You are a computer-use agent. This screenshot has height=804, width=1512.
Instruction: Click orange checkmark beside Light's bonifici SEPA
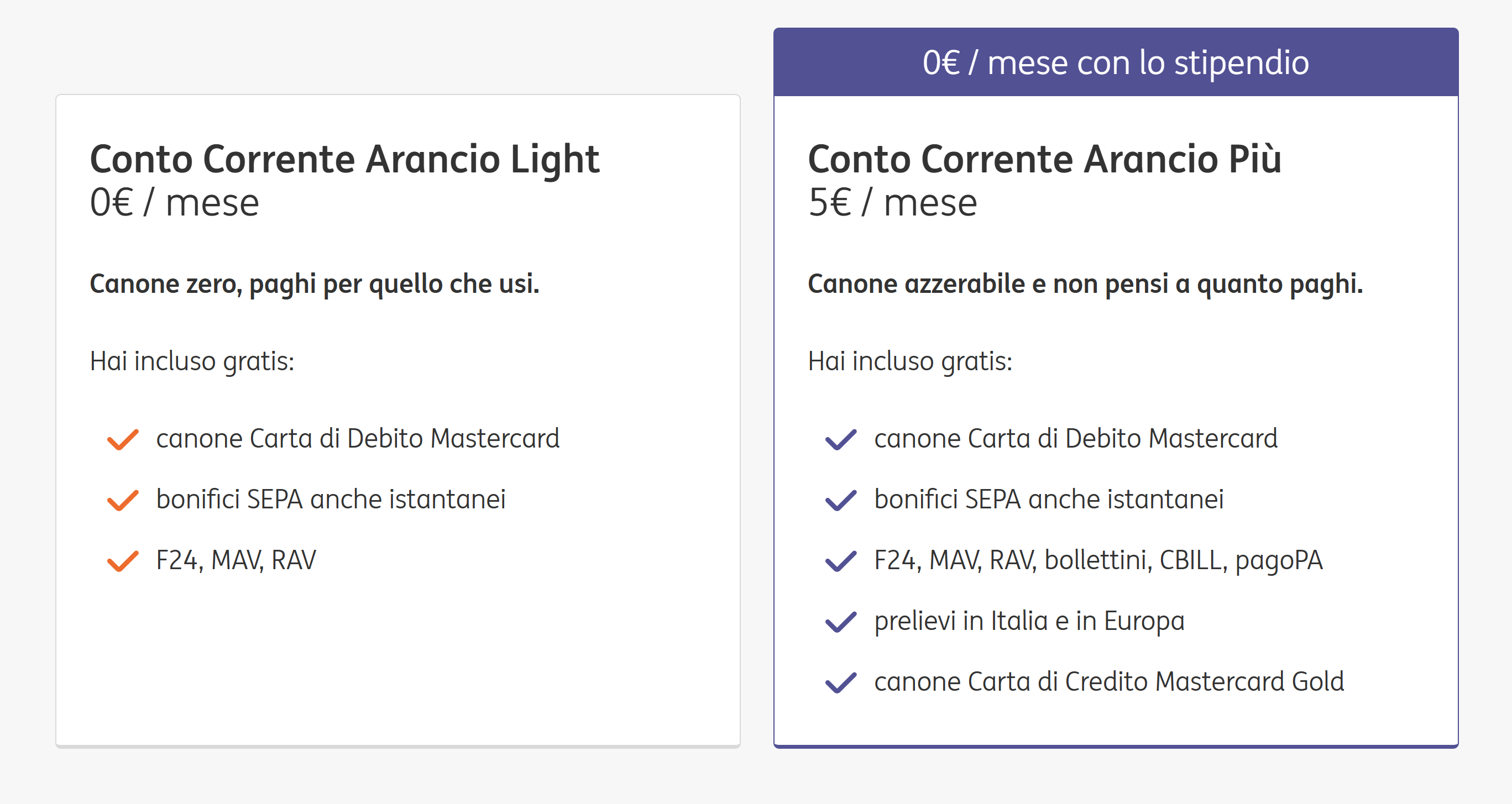click(x=123, y=501)
